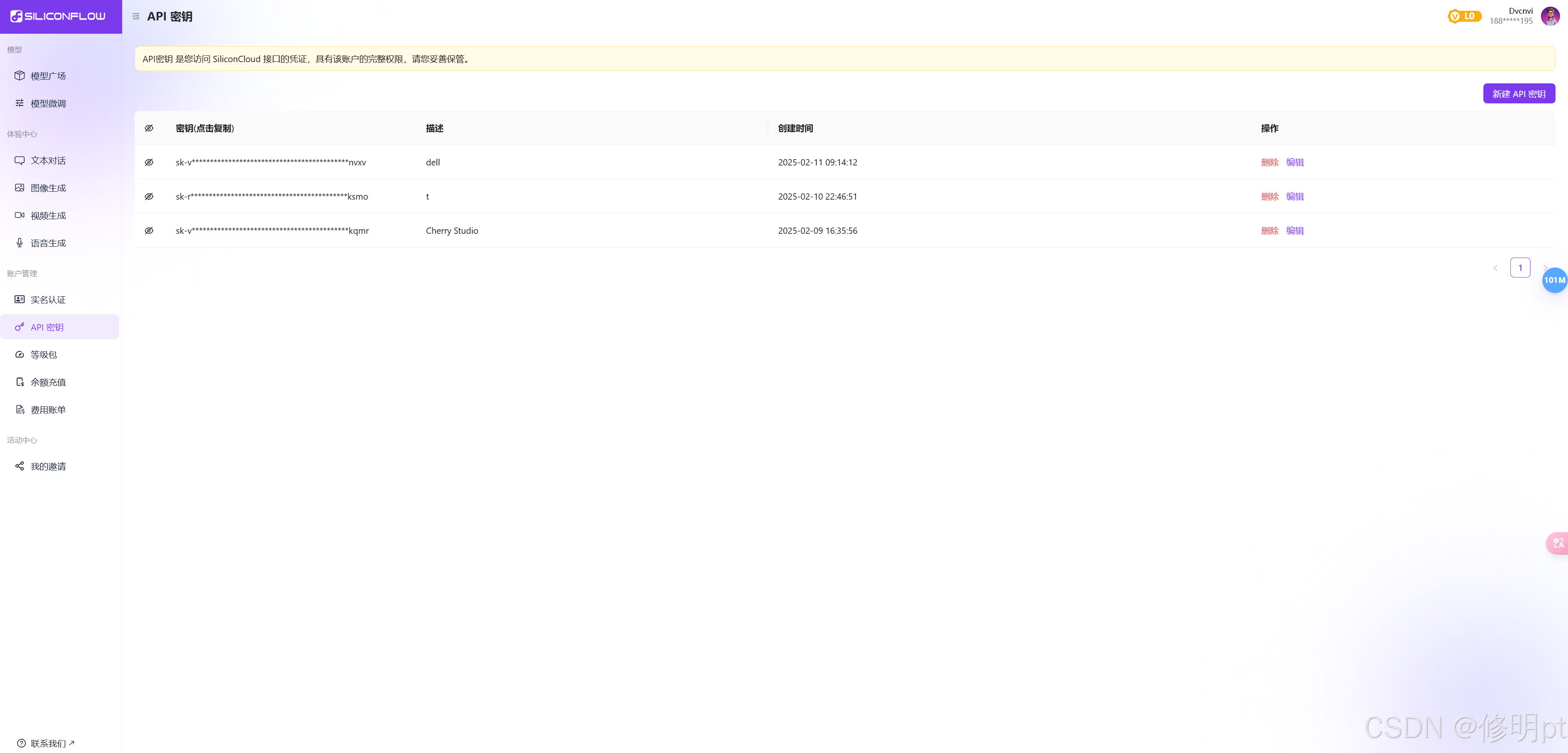Toggle visibility of all keys in header
Image resolution: width=1568 pixels, height=753 pixels.
coord(149,128)
